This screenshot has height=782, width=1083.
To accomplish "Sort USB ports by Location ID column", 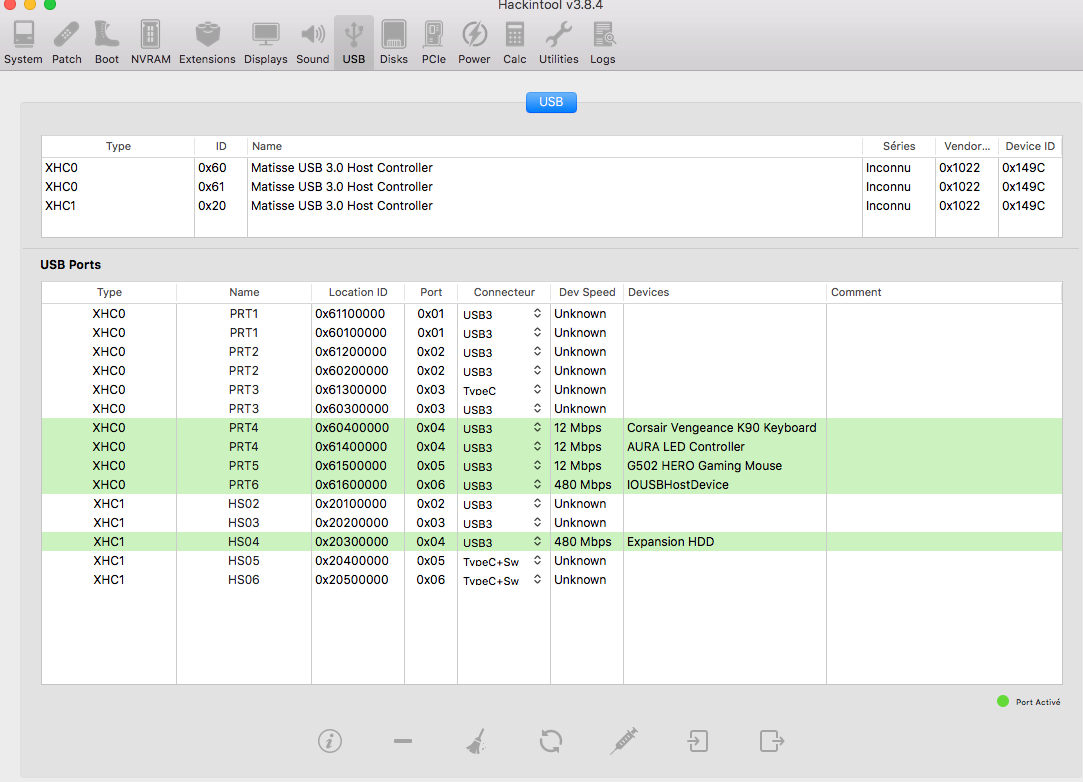I will coord(357,292).
